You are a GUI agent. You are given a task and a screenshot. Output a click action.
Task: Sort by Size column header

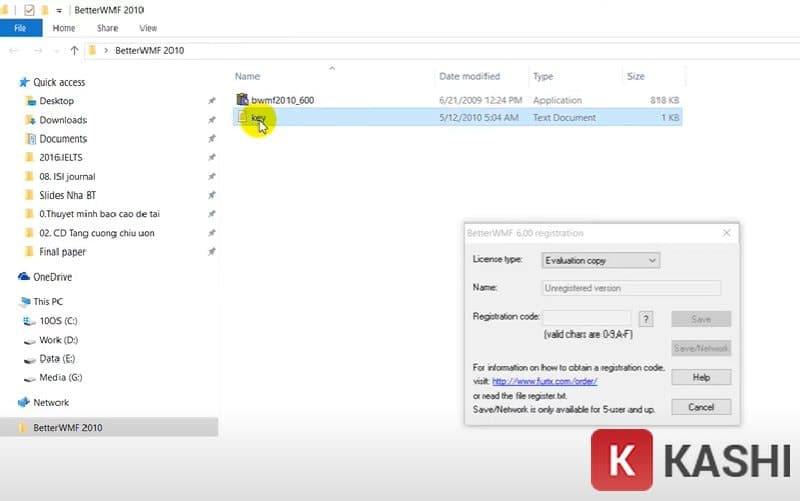click(635, 77)
